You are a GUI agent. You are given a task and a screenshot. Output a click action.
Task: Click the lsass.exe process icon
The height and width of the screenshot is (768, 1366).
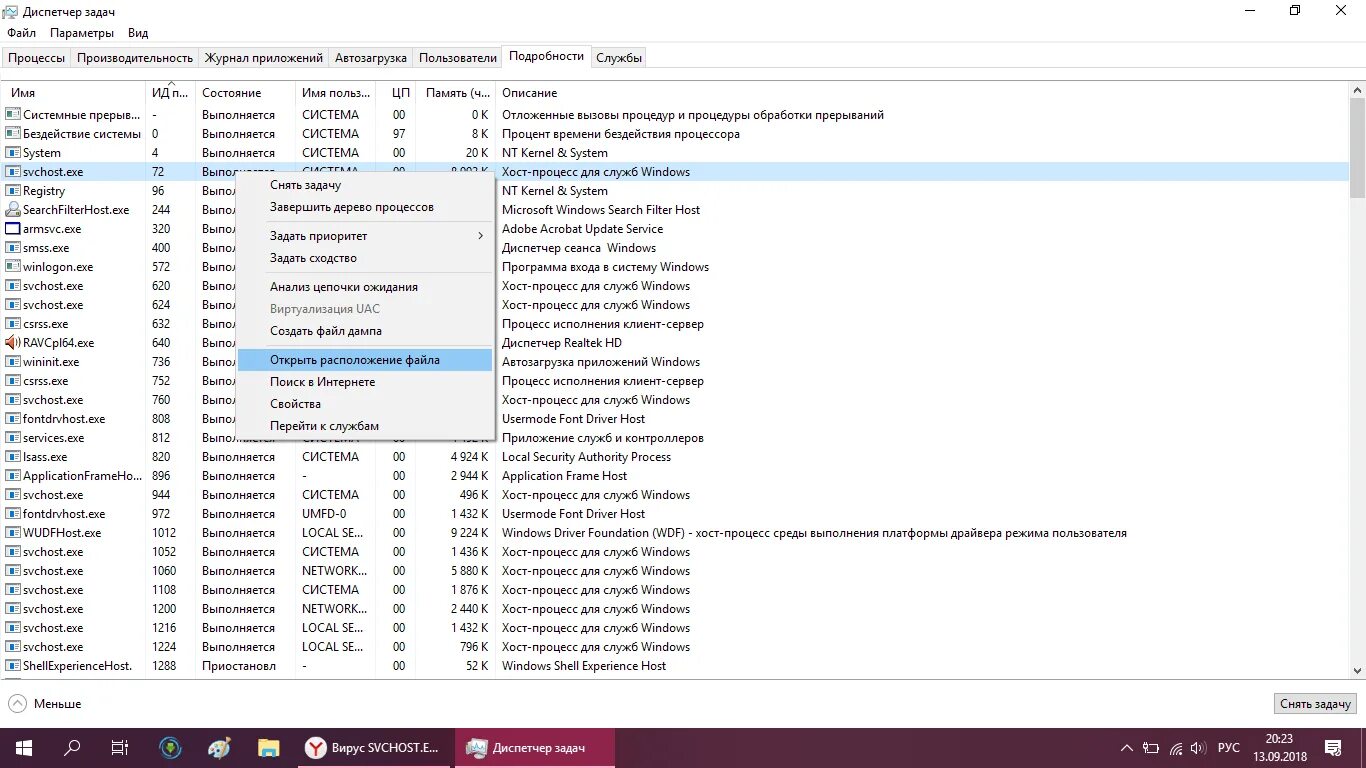click(13, 457)
